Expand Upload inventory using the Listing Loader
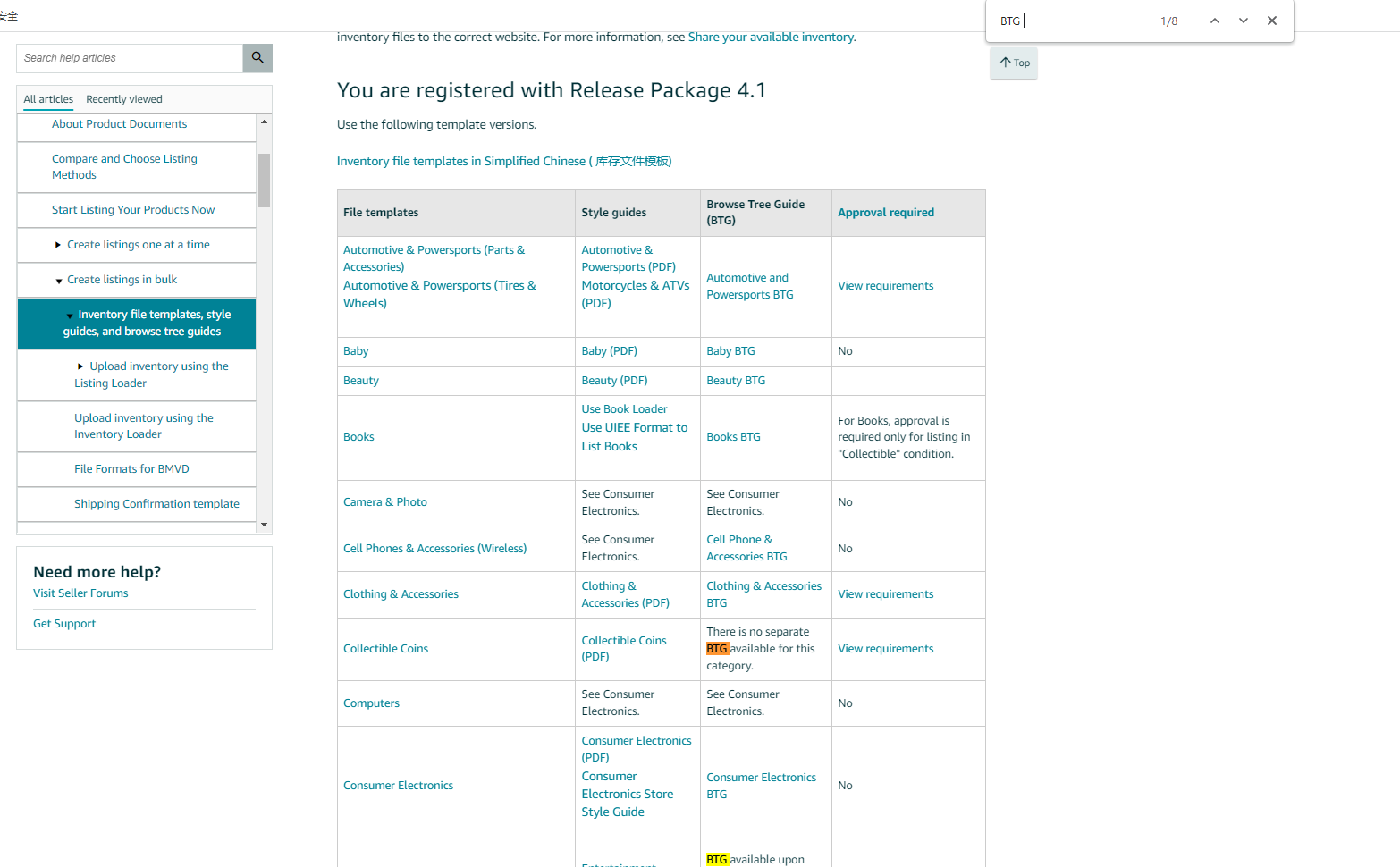The image size is (1400, 867). click(x=80, y=366)
